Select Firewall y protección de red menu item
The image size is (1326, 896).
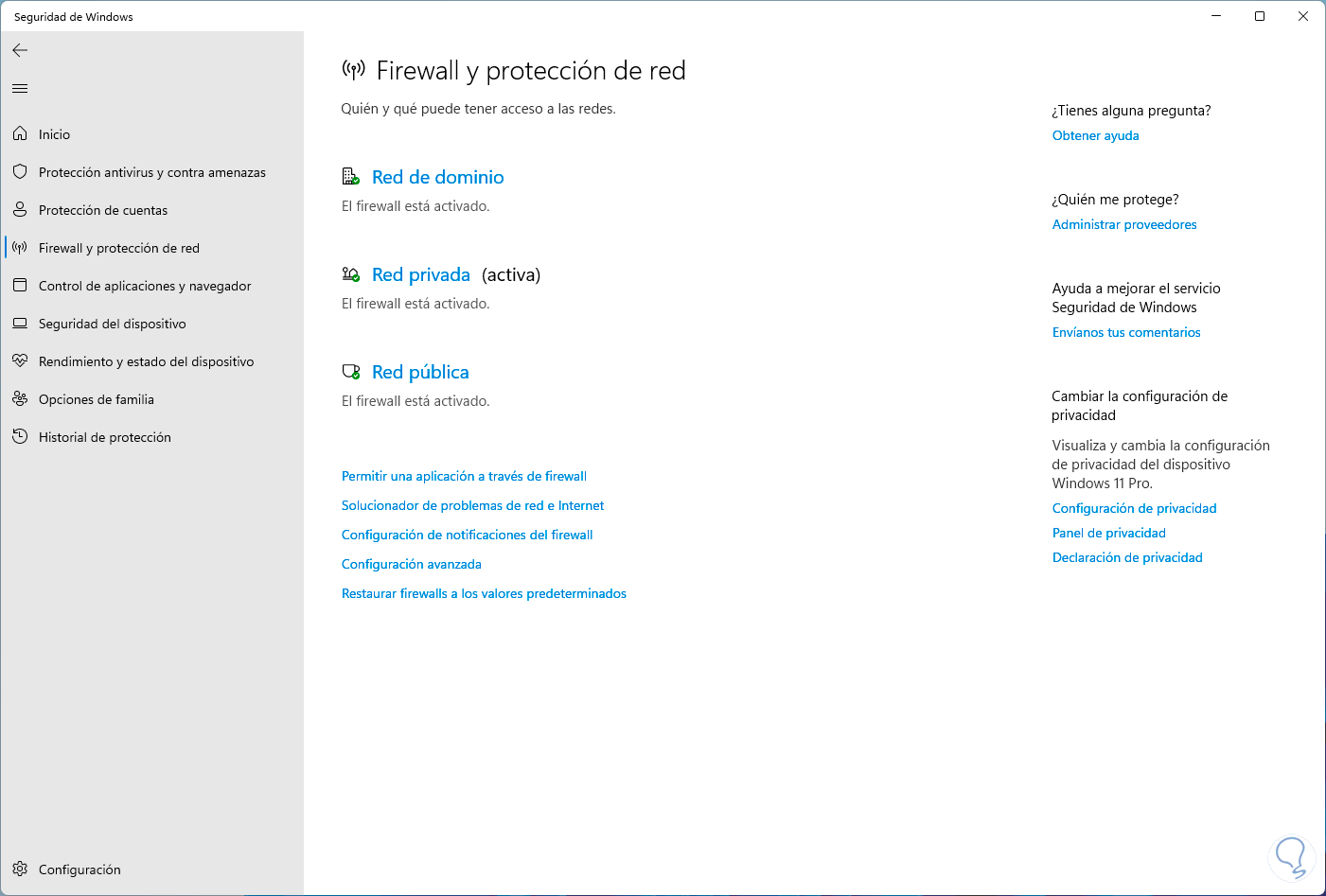119,248
